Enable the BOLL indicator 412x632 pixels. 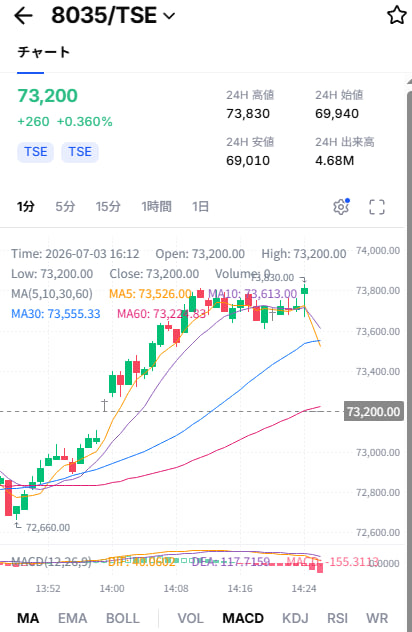123,618
